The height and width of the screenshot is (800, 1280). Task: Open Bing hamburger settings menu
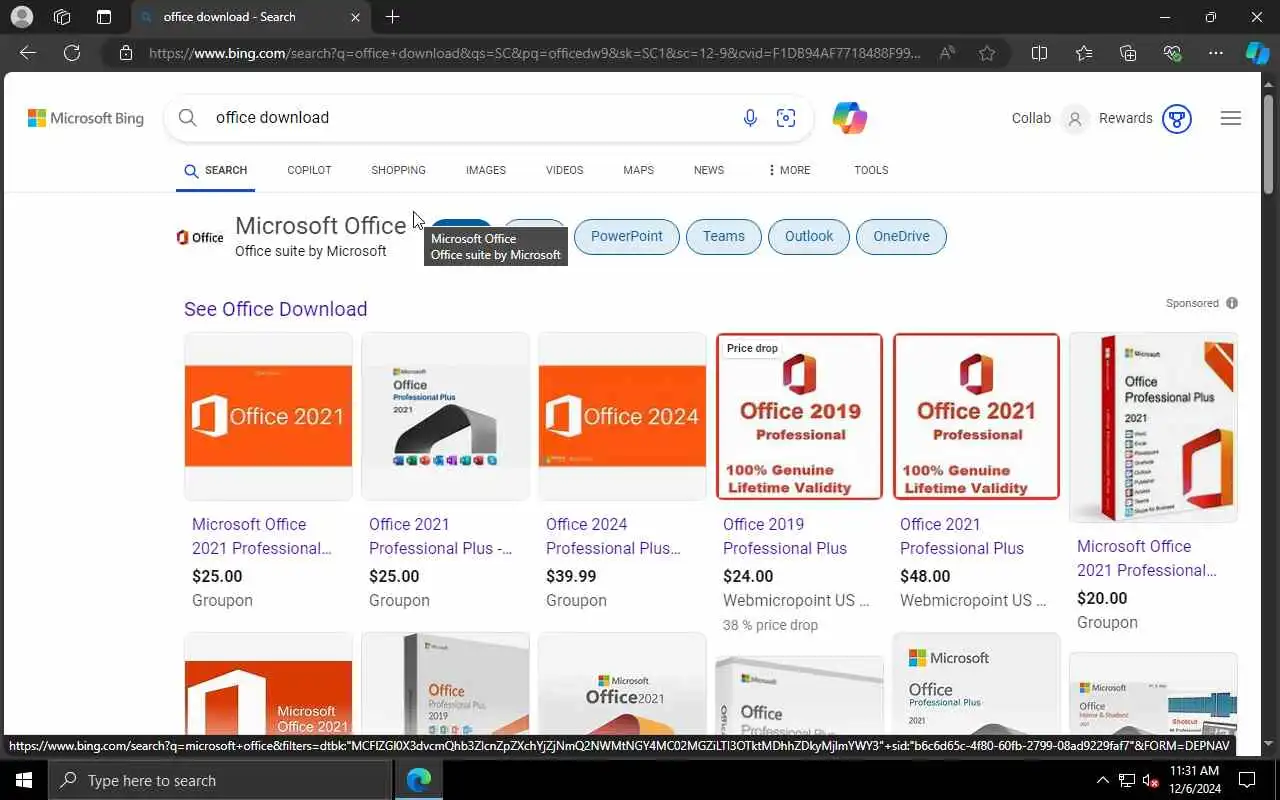click(1231, 118)
